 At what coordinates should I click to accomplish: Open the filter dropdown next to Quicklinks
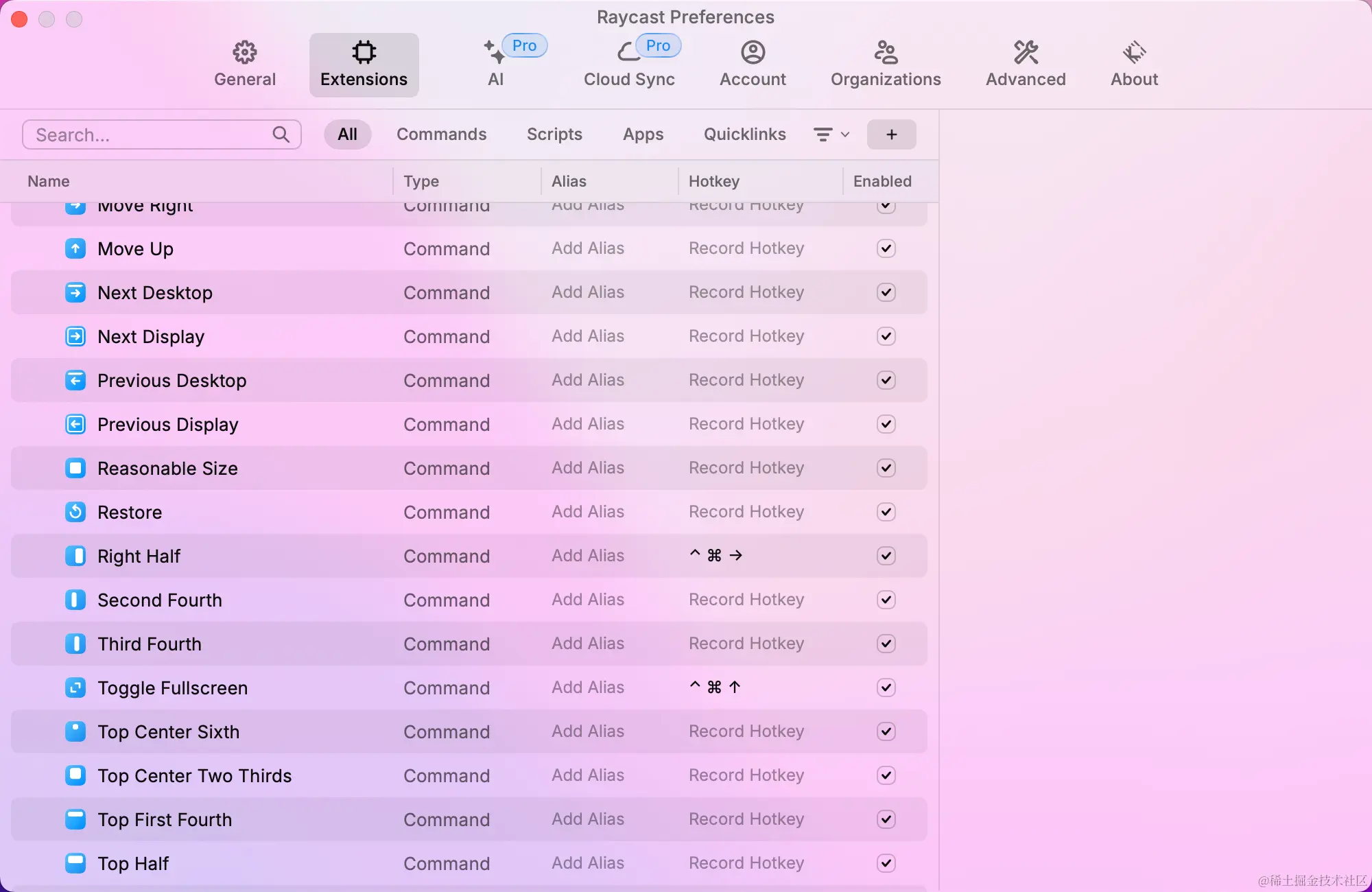point(831,134)
